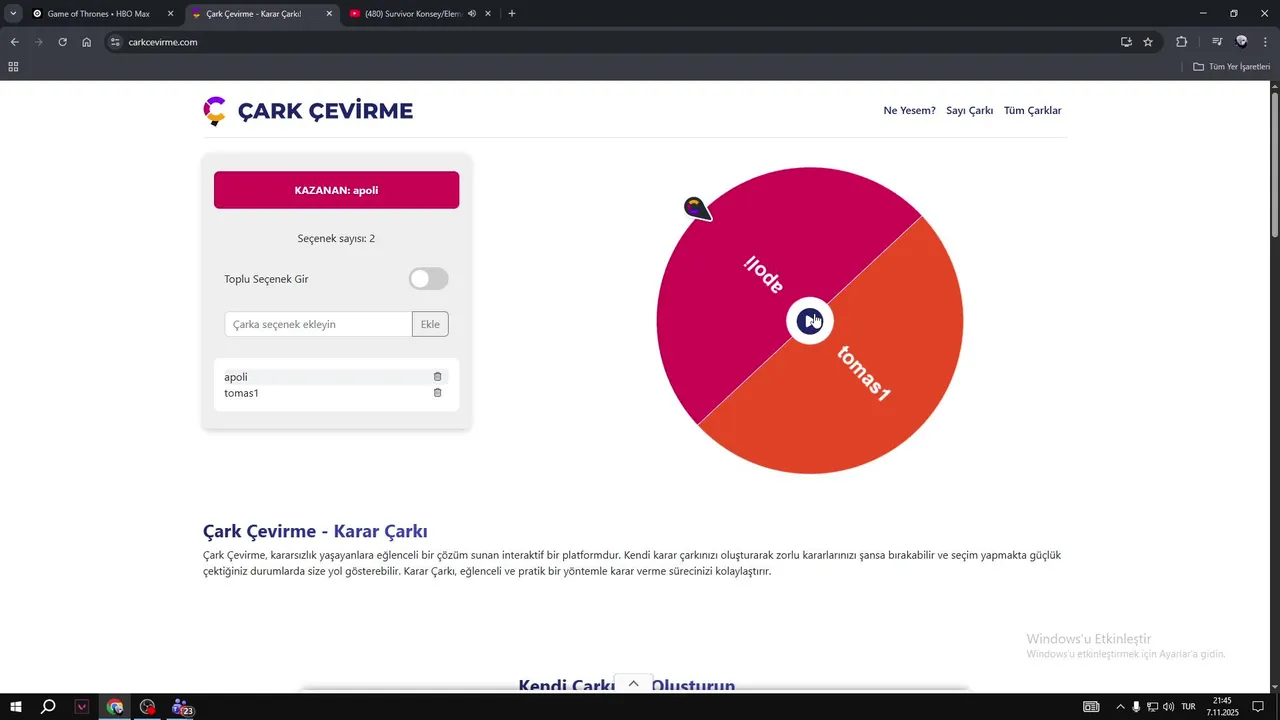
Task: View site information next to the address
Action: coord(115,42)
